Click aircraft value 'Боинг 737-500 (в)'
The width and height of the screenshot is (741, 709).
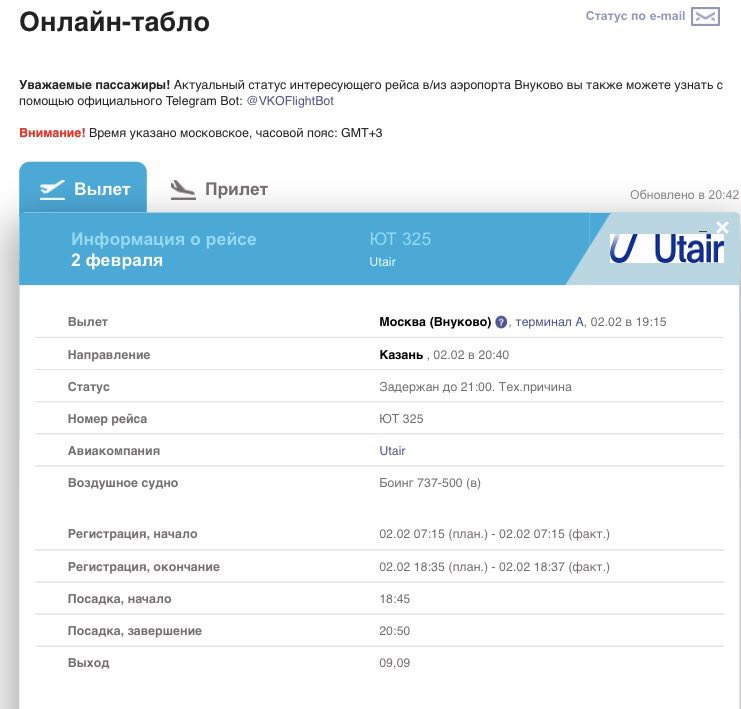430,483
